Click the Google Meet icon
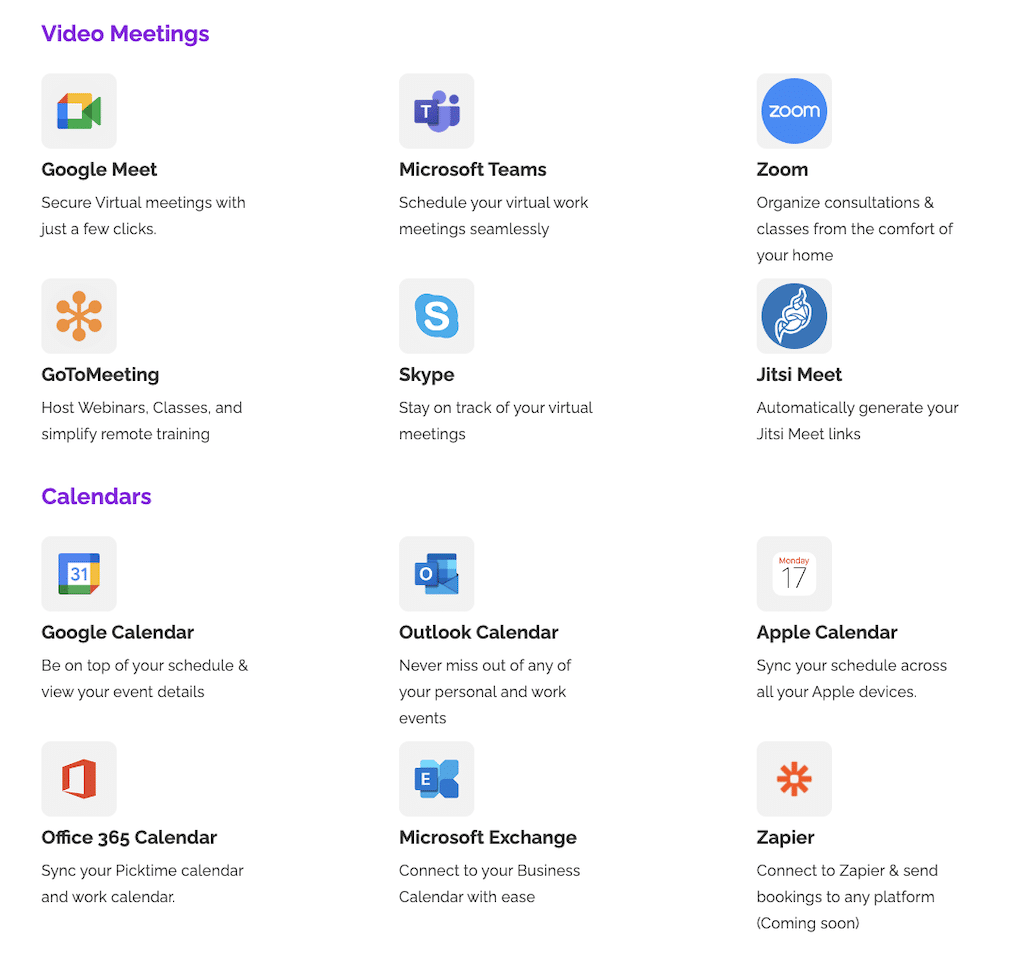Screen dimensions: 1024x969 point(79,111)
